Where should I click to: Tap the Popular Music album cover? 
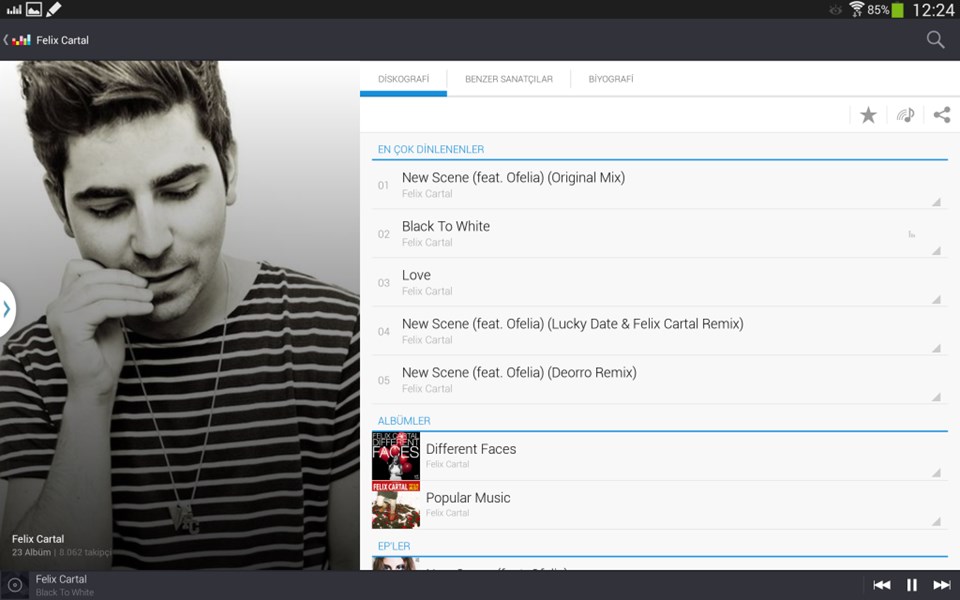point(396,505)
